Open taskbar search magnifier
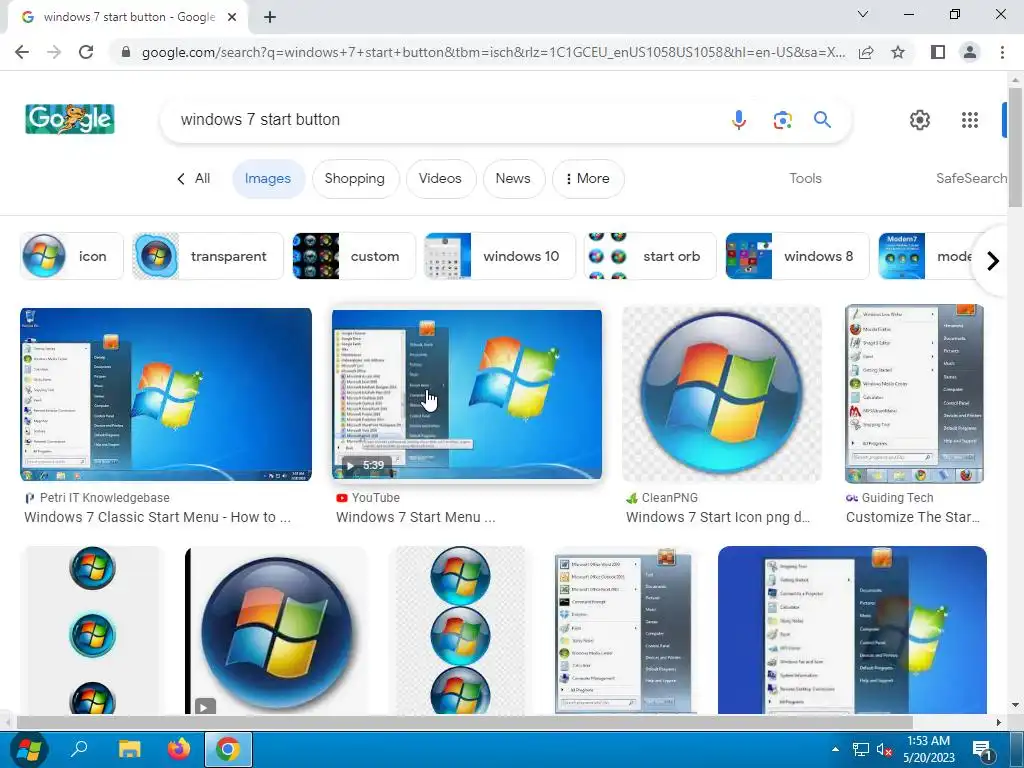 coord(79,749)
